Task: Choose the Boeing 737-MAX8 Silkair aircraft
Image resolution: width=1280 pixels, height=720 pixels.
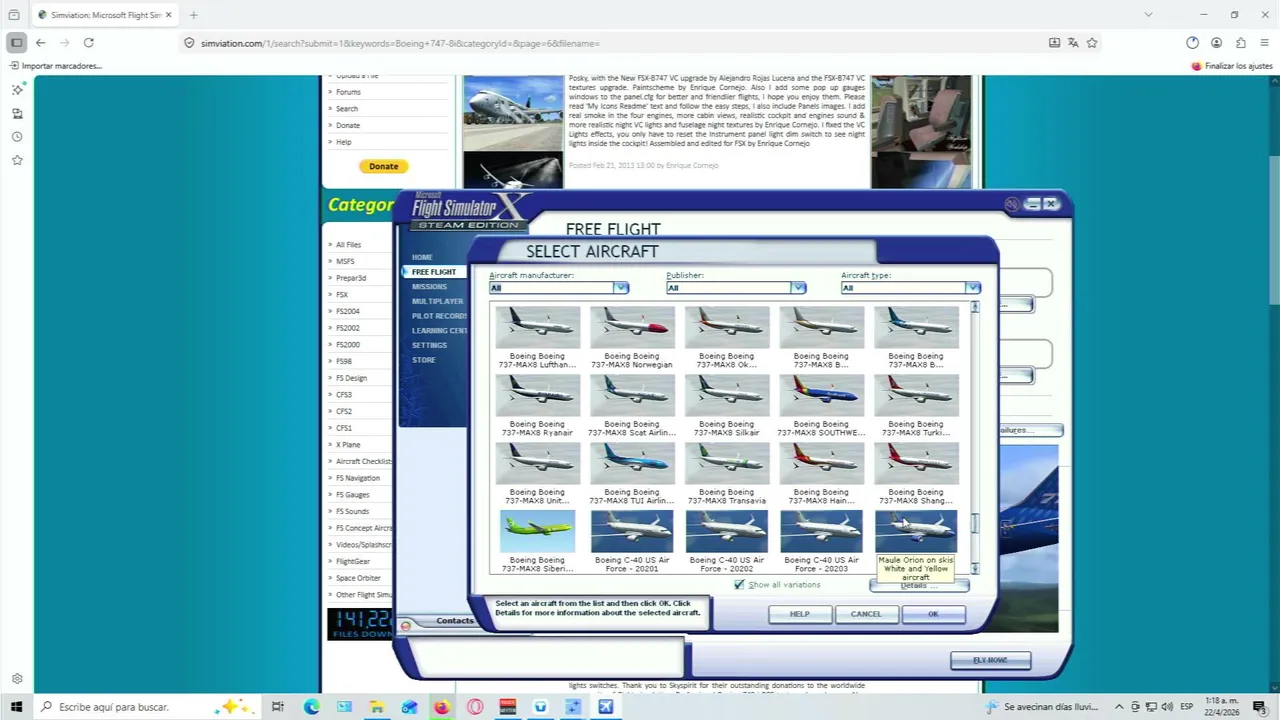Action: coord(727,395)
